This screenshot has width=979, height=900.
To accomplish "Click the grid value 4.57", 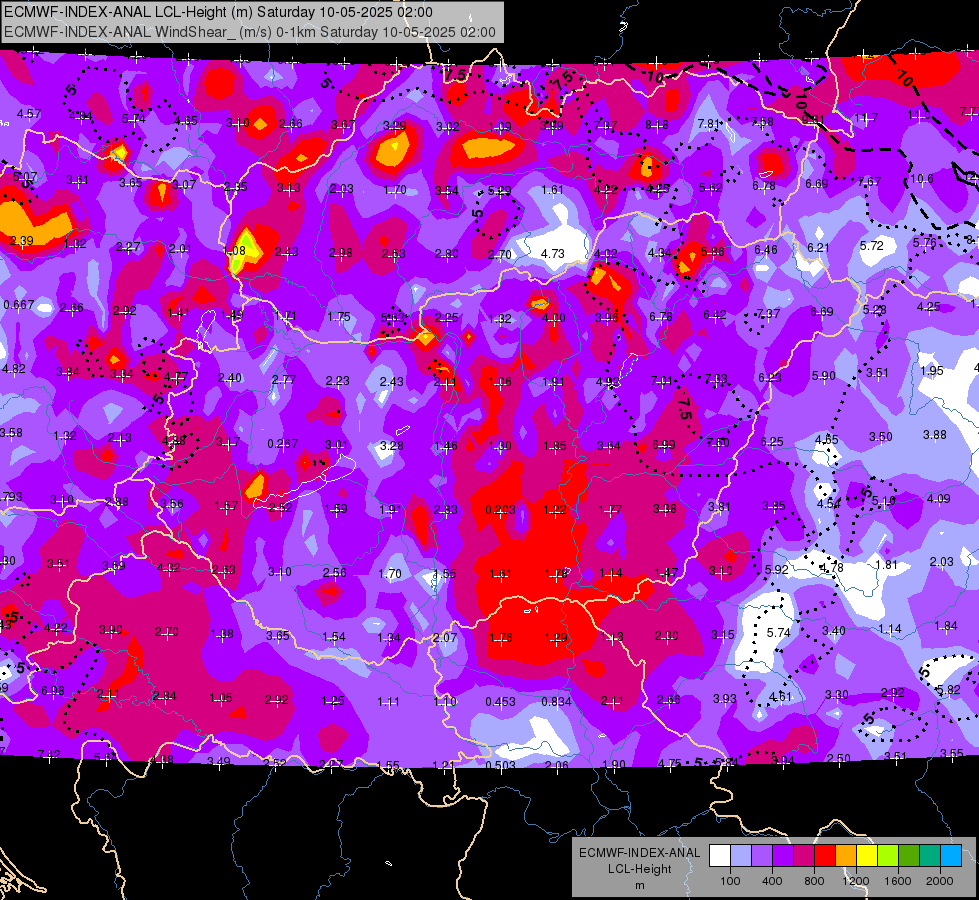I will click(29, 114).
